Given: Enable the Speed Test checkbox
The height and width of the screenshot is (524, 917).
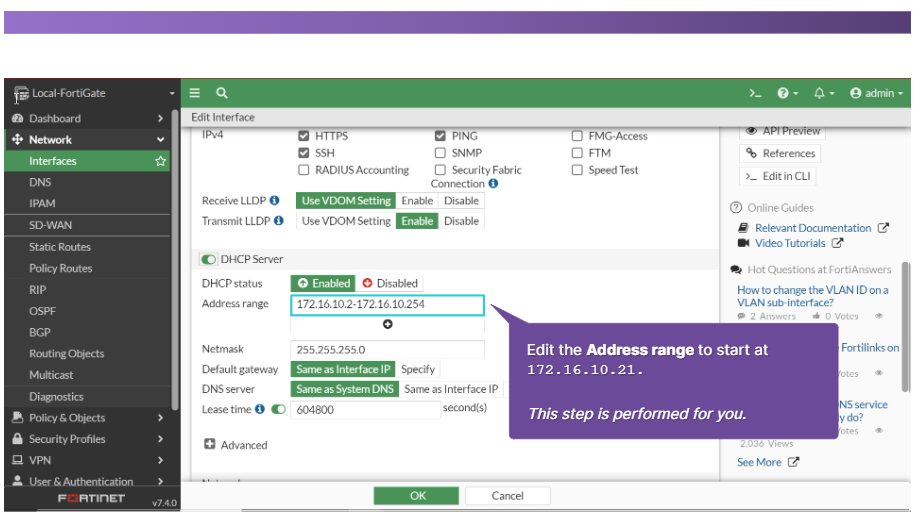Looking at the screenshot, I should [577, 170].
